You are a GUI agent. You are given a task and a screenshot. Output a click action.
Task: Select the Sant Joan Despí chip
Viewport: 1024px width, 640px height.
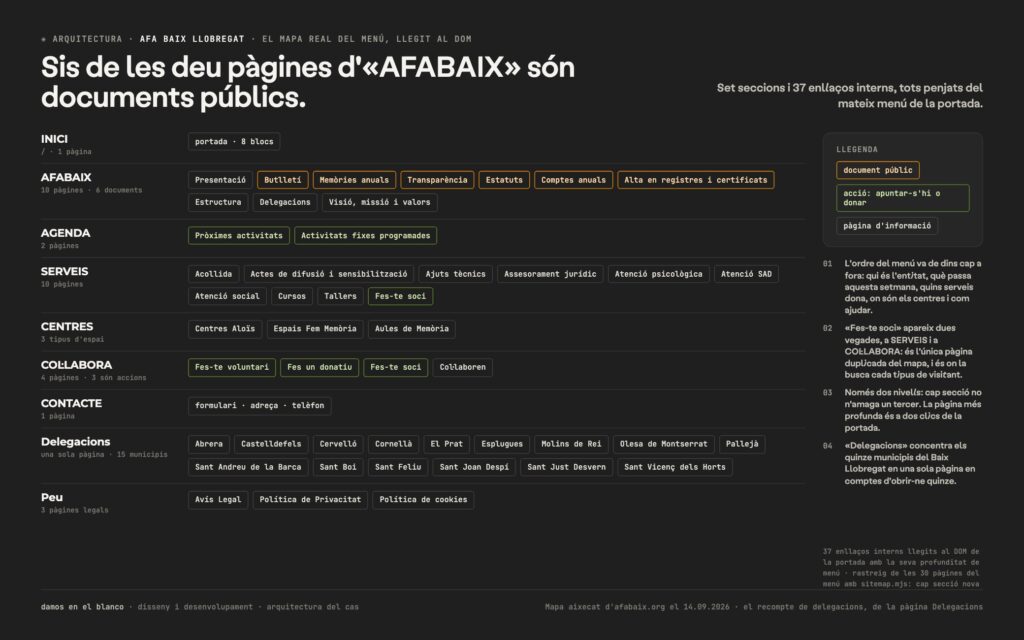tap(474, 468)
